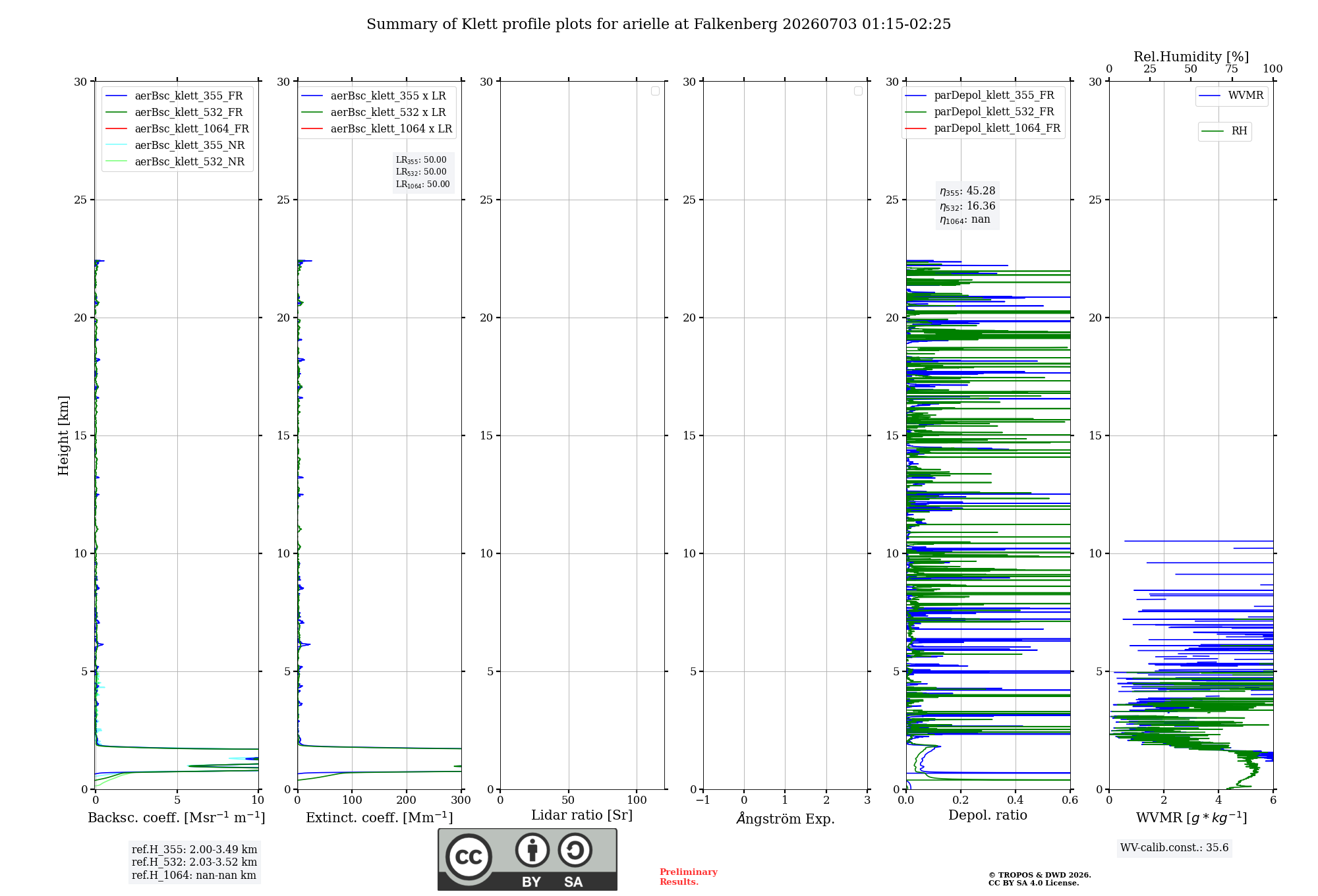Screen dimensions: 1318x896
Task: Select the aerBsc_klett_532_NR legend entry
Action: point(175,162)
